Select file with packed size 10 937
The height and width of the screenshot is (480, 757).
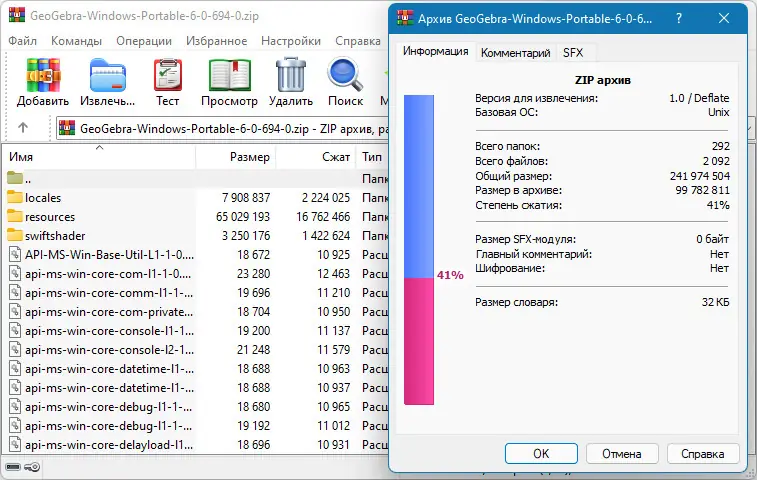[196, 387]
